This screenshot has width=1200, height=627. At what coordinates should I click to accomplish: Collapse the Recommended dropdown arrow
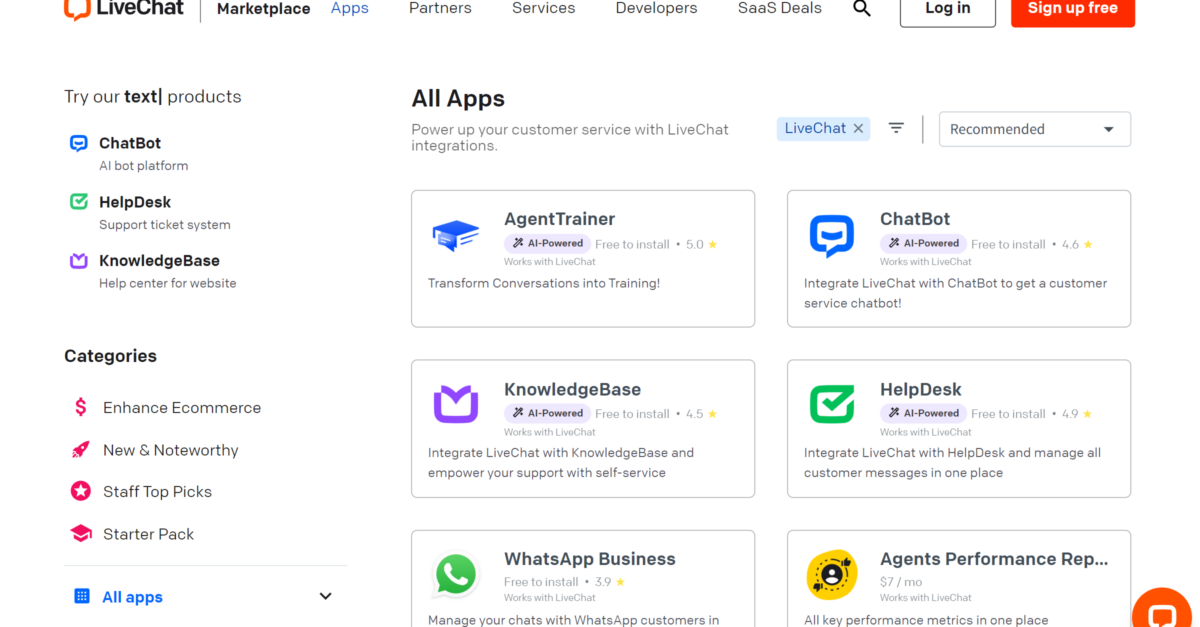click(x=1108, y=129)
